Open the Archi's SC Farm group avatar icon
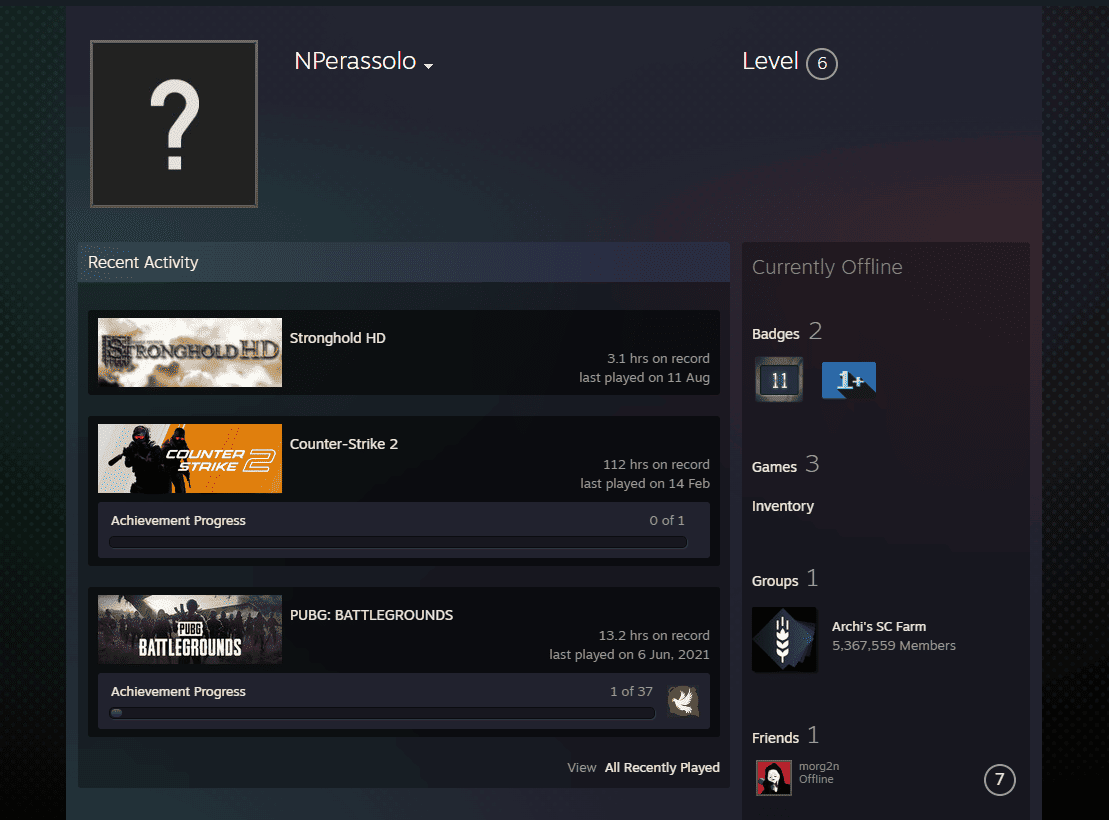This screenshot has height=820, width=1109. point(784,640)
